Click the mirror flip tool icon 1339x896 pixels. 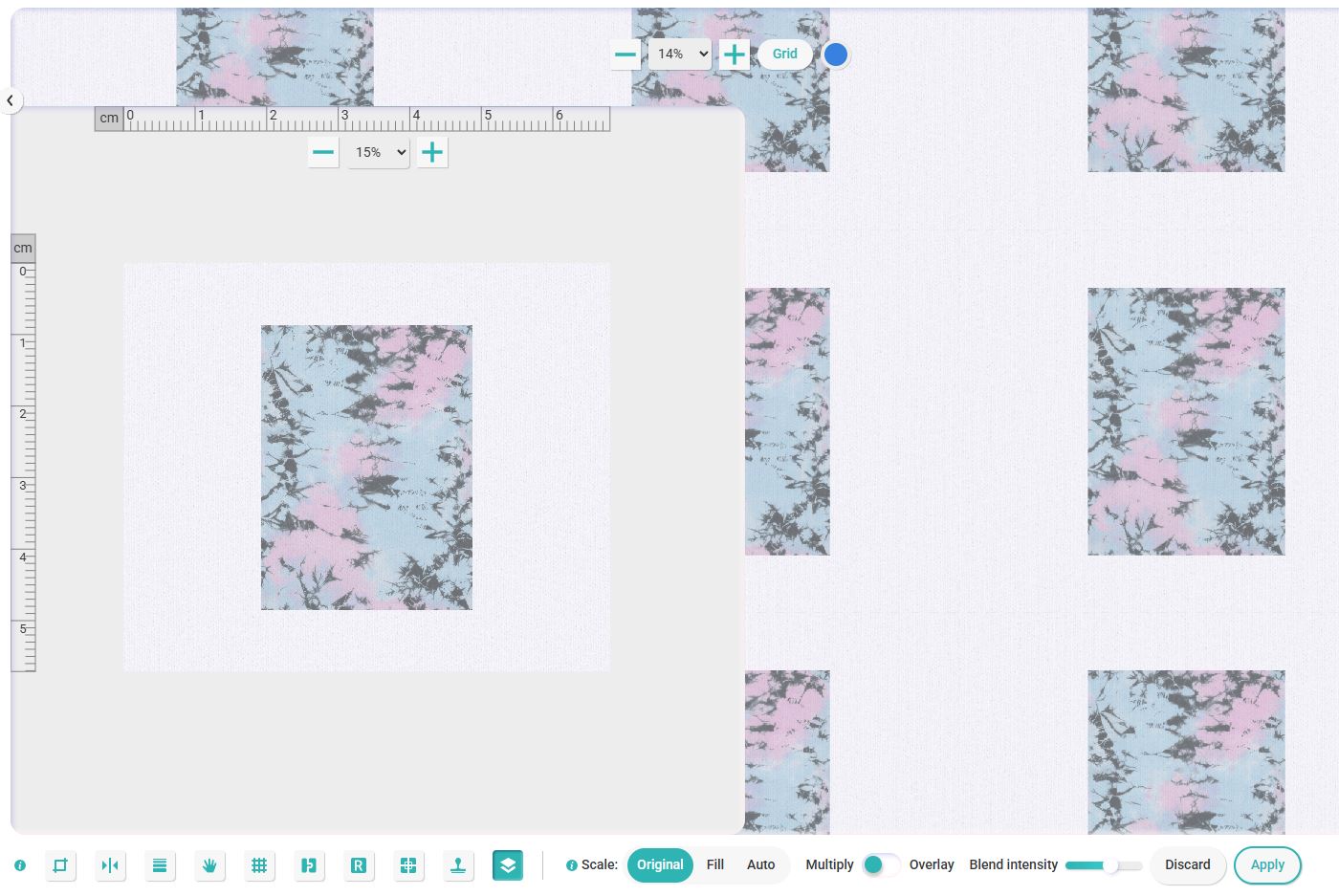click(x=110, y=865)
